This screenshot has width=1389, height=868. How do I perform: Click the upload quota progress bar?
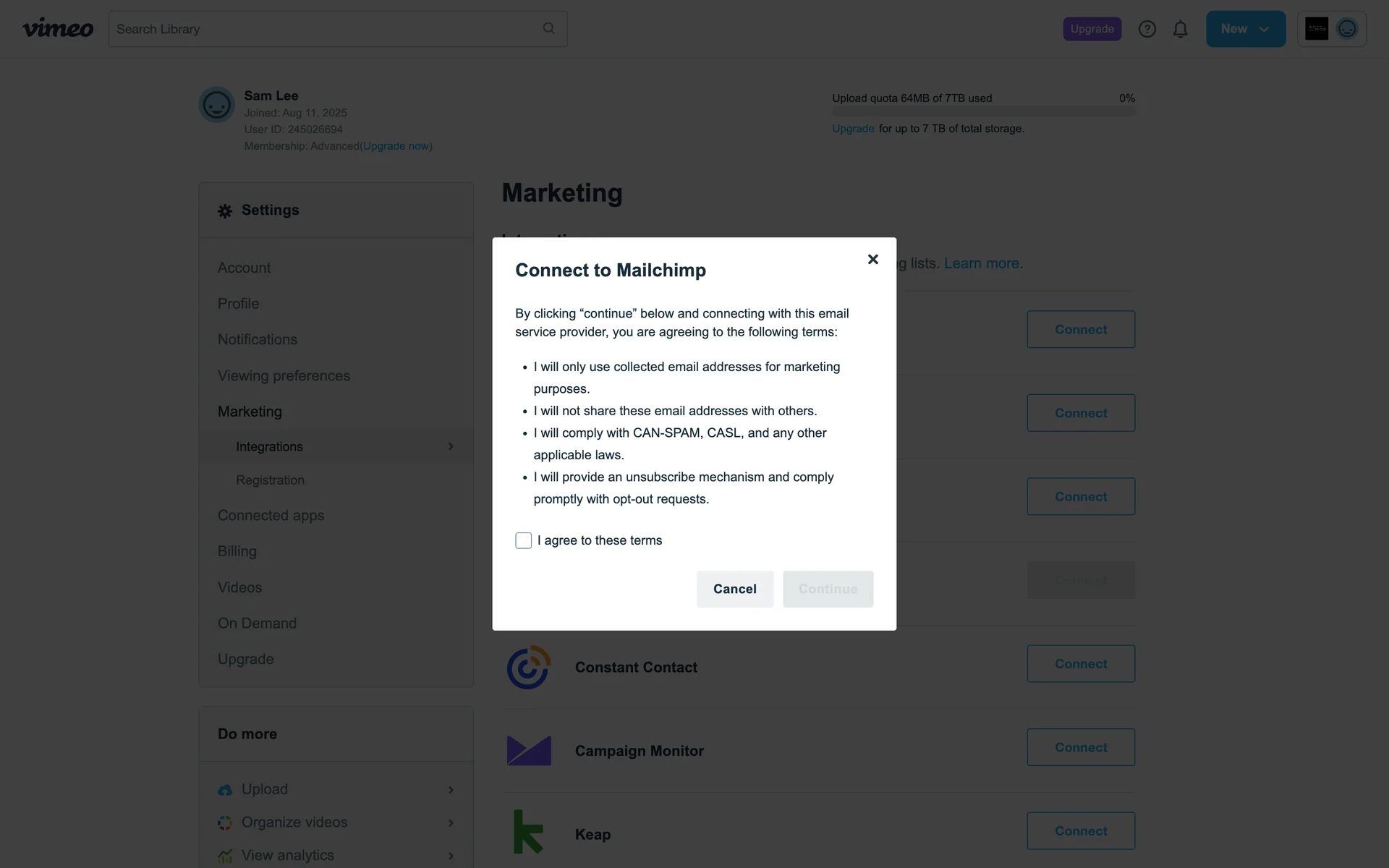pyautogui.click(x=982, y=111)
